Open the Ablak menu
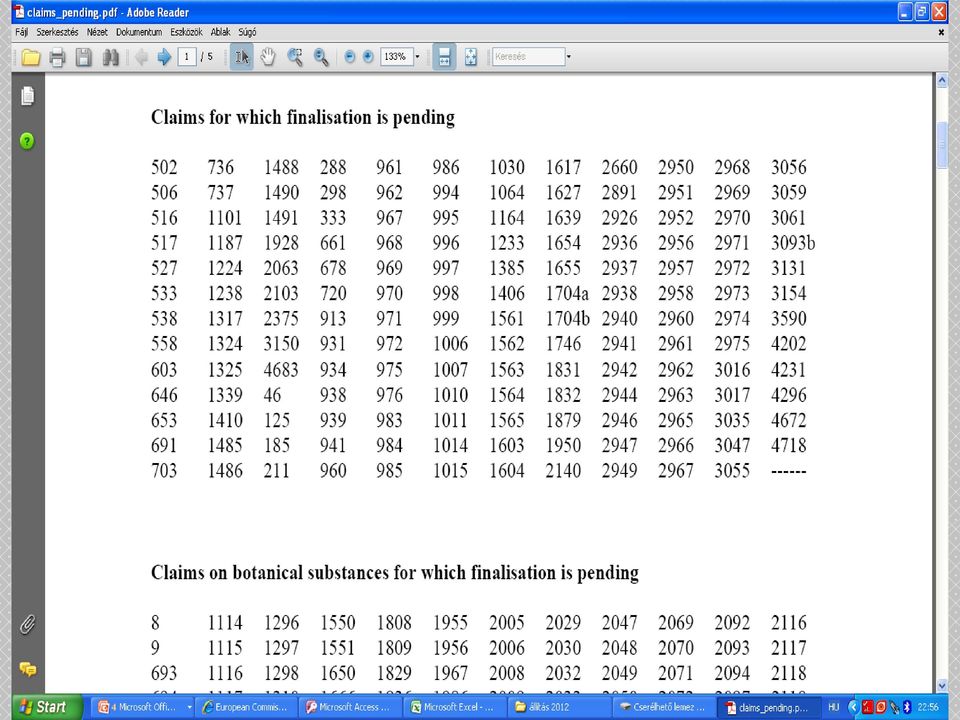This screenshot has height=720, width=960. (220, 32)
